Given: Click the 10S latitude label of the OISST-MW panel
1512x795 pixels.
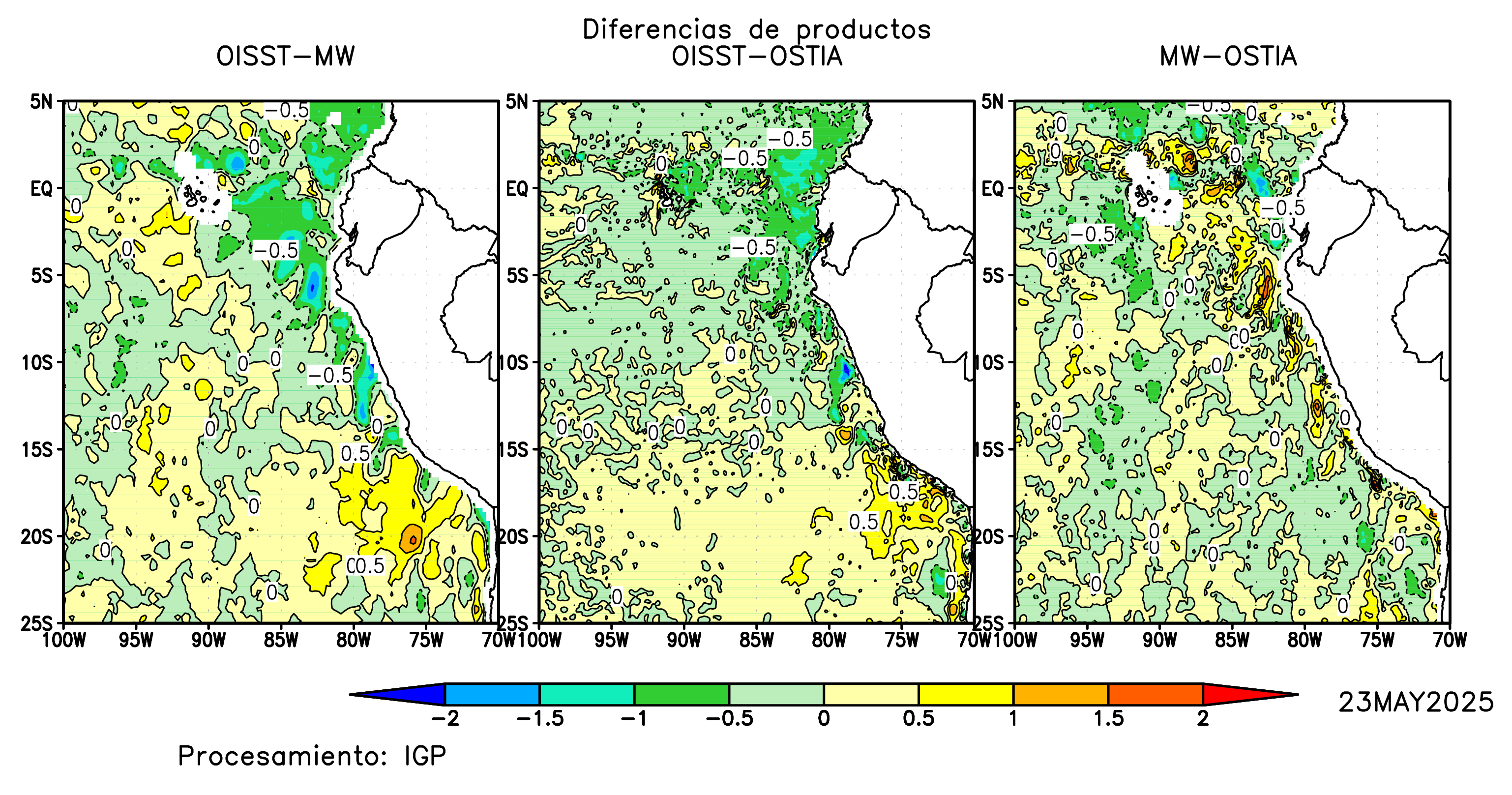Looking at the screenshot, I should pos(37,362).
